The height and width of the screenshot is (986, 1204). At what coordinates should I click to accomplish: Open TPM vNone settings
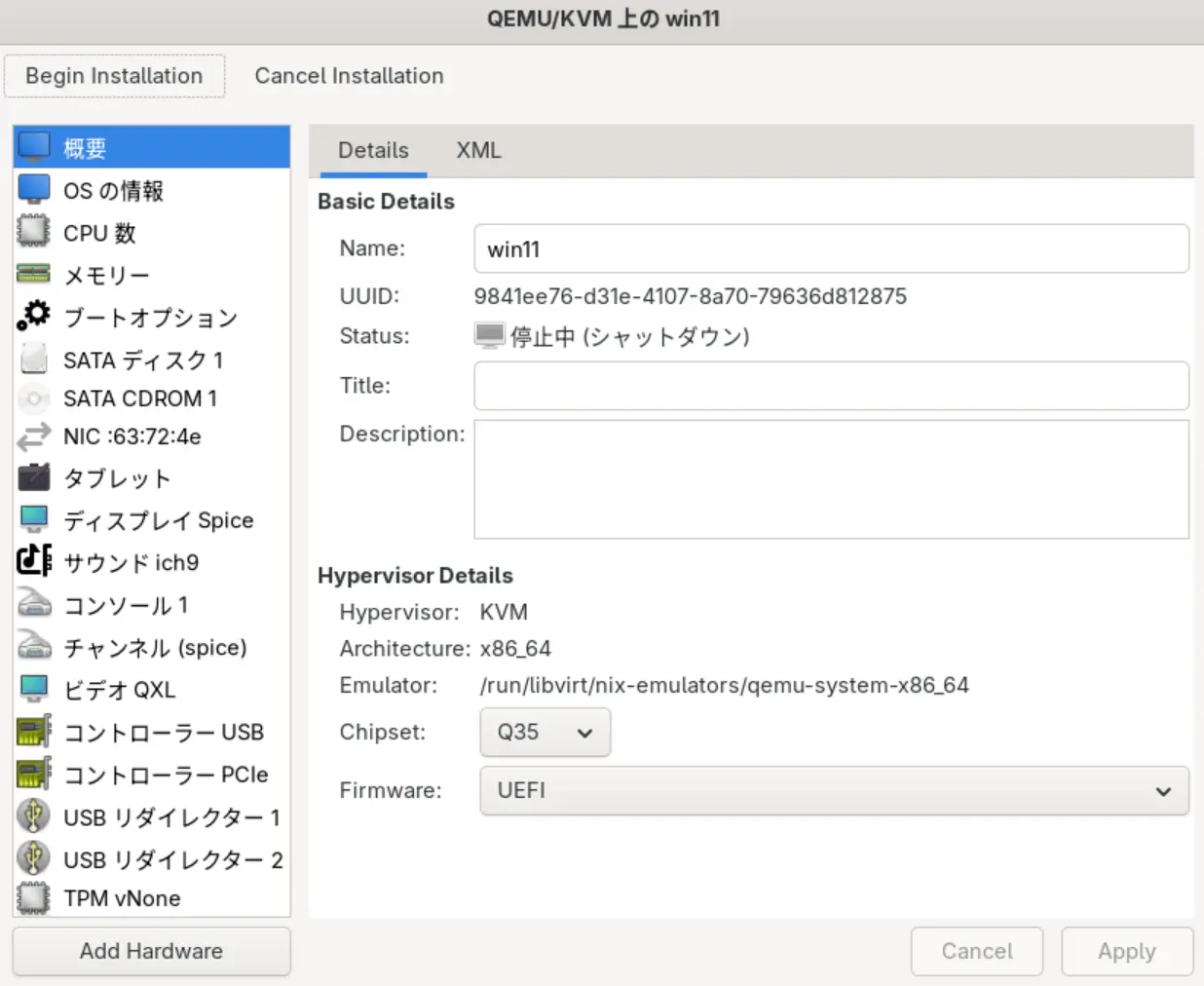click(x=124, y=898)
